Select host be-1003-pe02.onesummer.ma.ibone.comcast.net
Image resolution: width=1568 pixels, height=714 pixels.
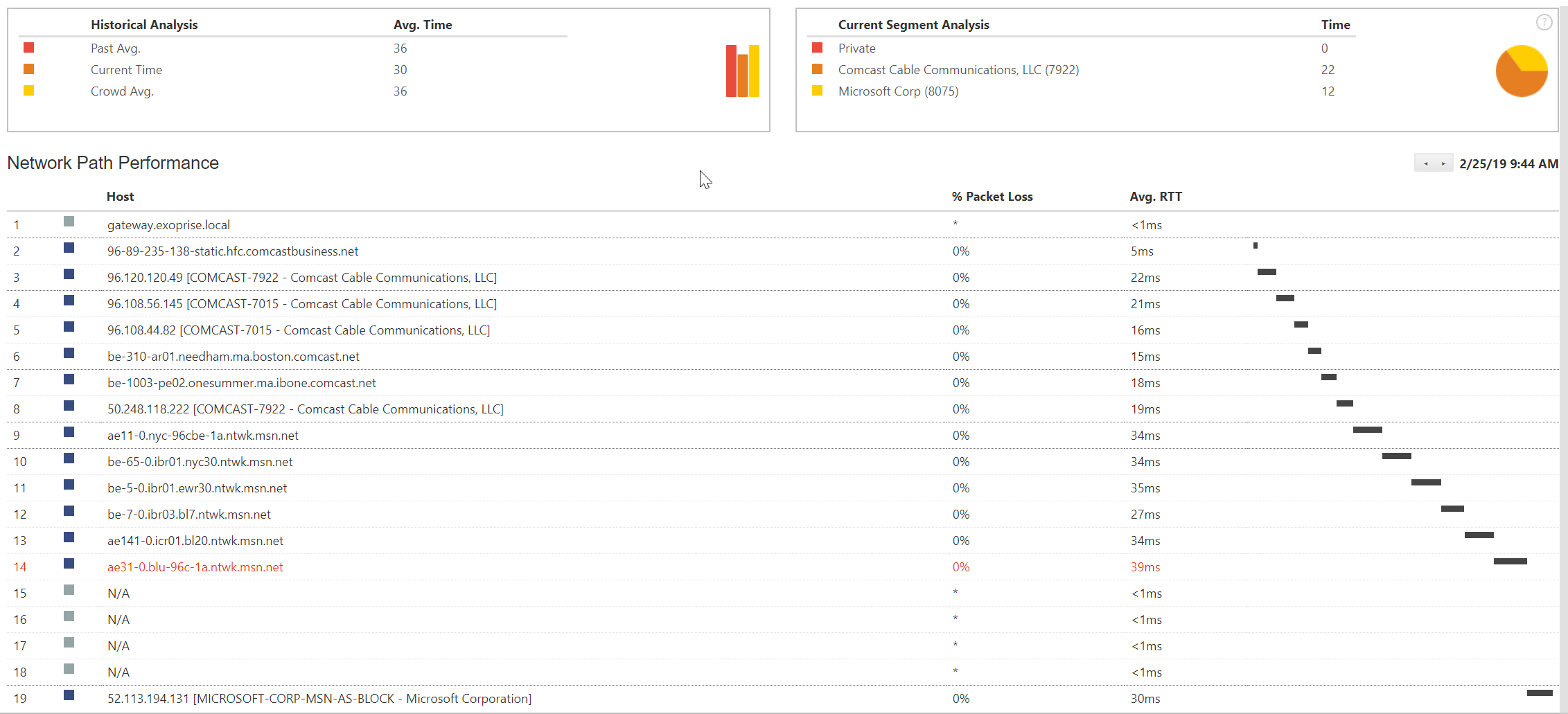pos(242,383)
